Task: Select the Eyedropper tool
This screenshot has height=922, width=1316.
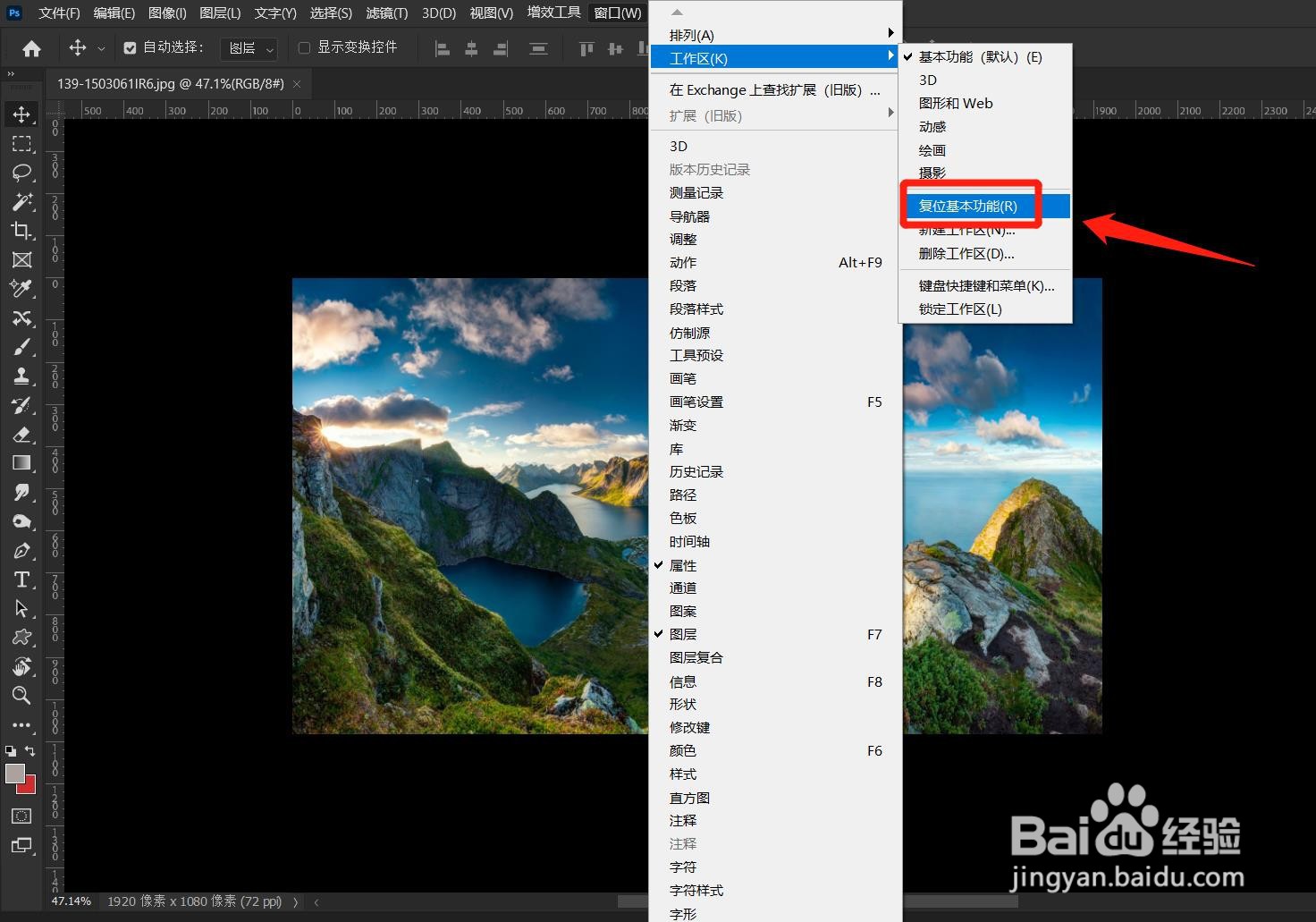Action: point(21,288)
